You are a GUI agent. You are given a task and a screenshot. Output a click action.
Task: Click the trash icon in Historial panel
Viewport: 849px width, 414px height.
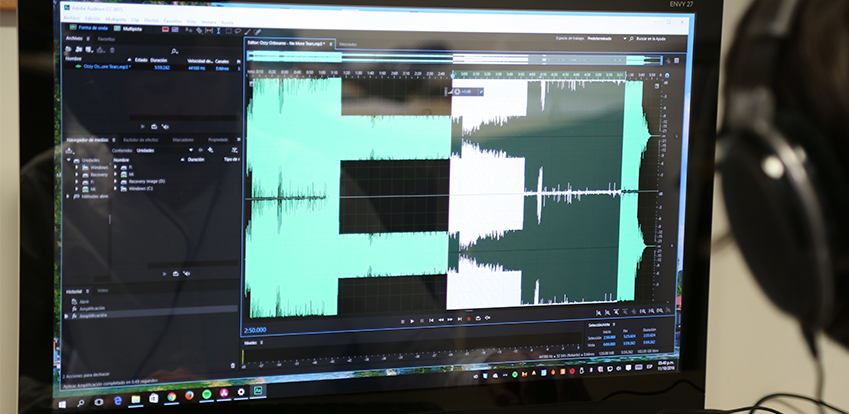(x=233, y=365)
